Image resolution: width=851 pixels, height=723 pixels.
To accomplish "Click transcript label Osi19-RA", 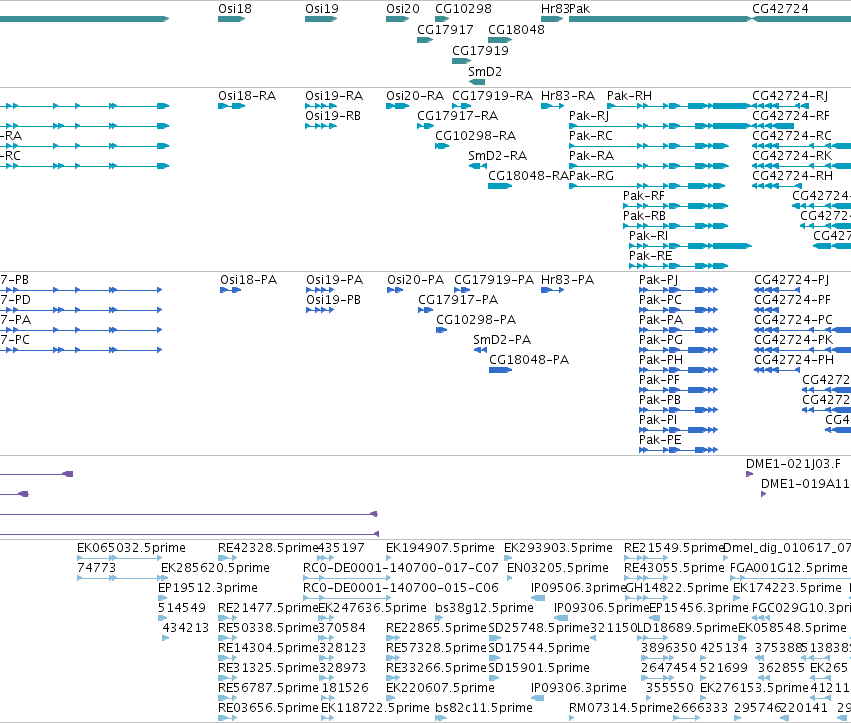I will click(334, 96).
